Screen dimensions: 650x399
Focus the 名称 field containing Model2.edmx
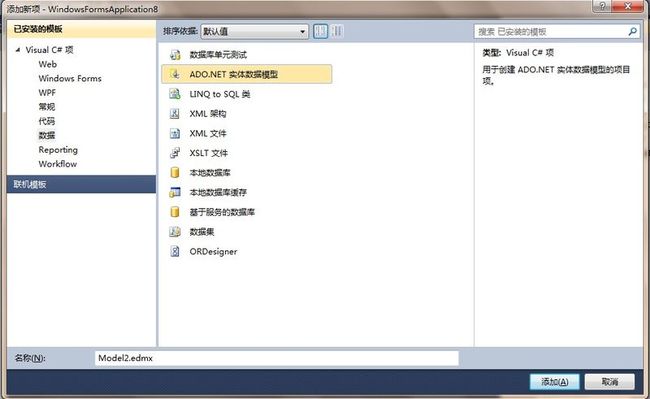(277, 358)
